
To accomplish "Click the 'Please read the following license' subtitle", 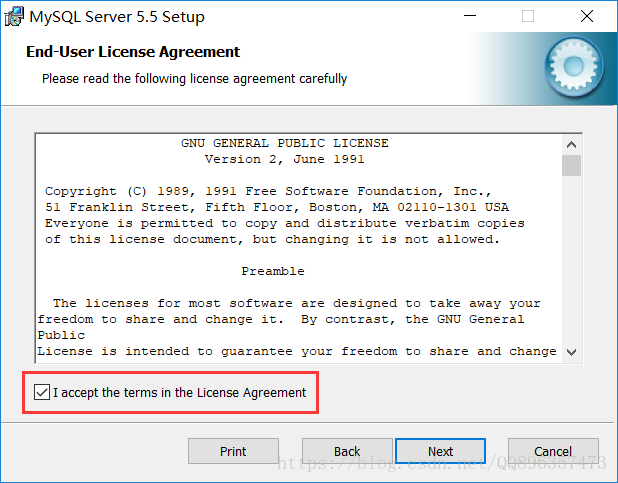I will click(195, 79).
